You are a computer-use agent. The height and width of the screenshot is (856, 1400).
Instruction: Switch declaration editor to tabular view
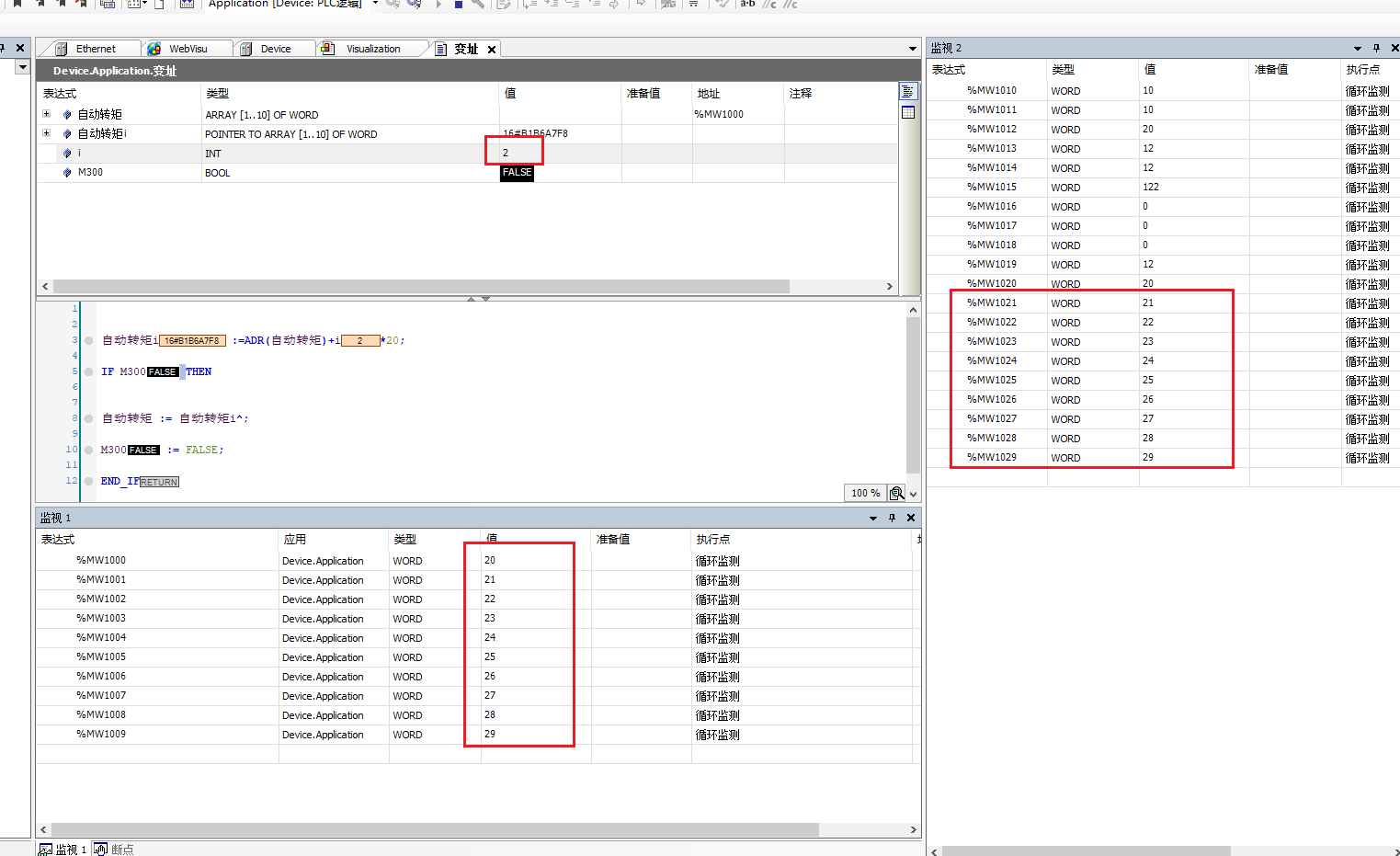pyautogui.click(x=908, y=112)
